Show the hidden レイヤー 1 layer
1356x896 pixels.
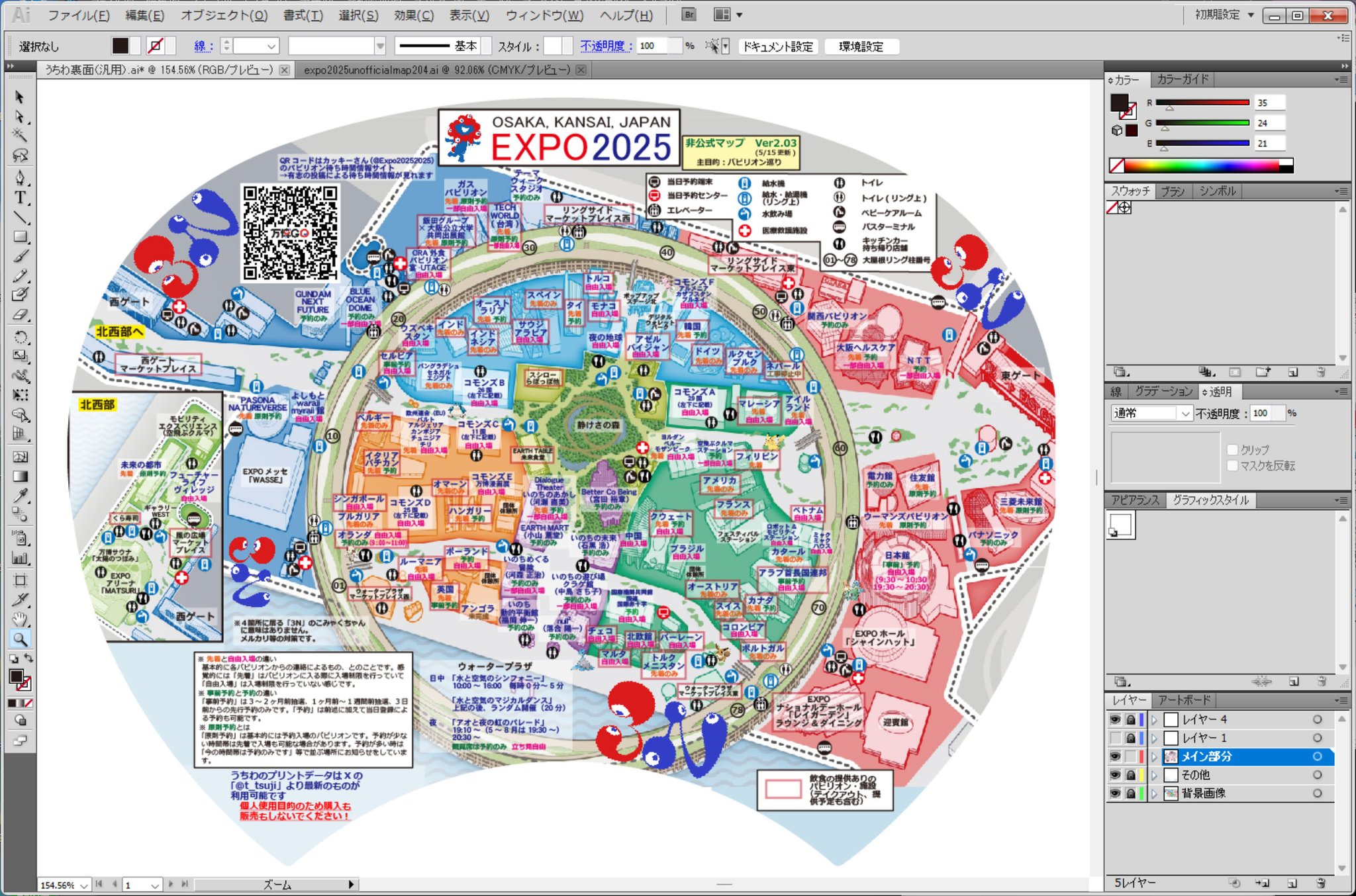pyautogui.click(x=1116, y=738)
